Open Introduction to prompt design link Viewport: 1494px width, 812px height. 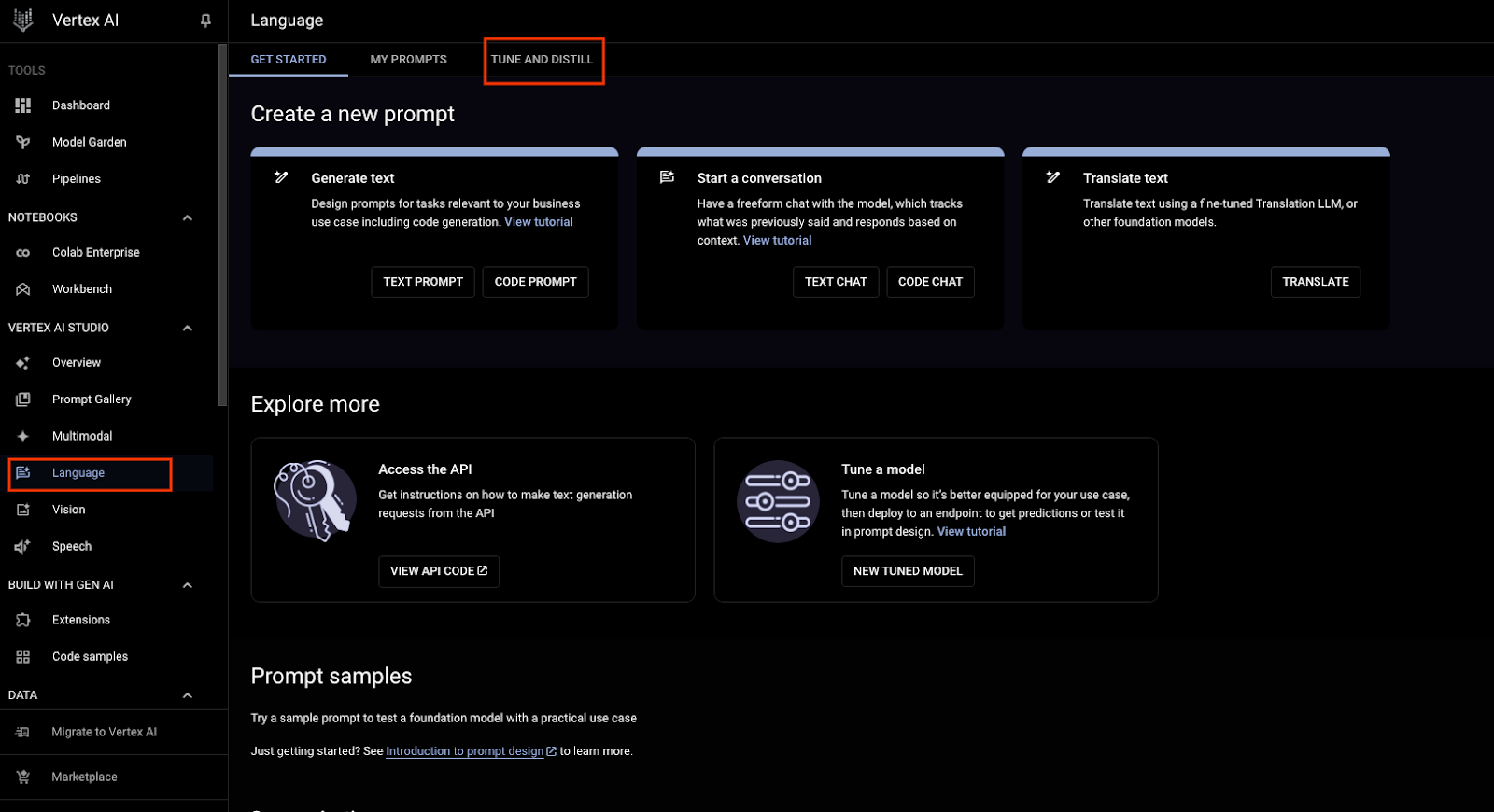465,751
